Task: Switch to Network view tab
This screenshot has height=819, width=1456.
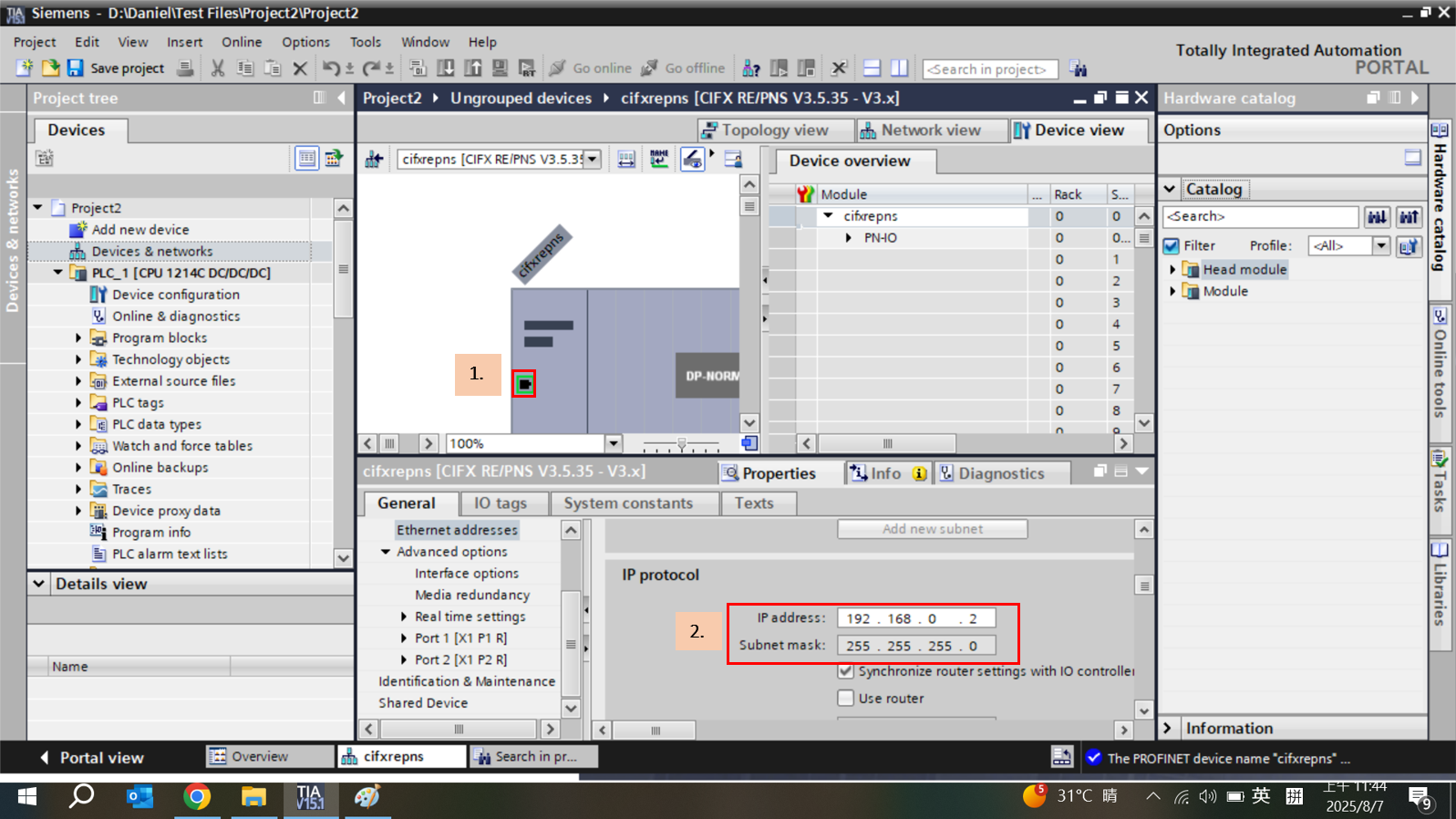Action: tap(931, 130)
